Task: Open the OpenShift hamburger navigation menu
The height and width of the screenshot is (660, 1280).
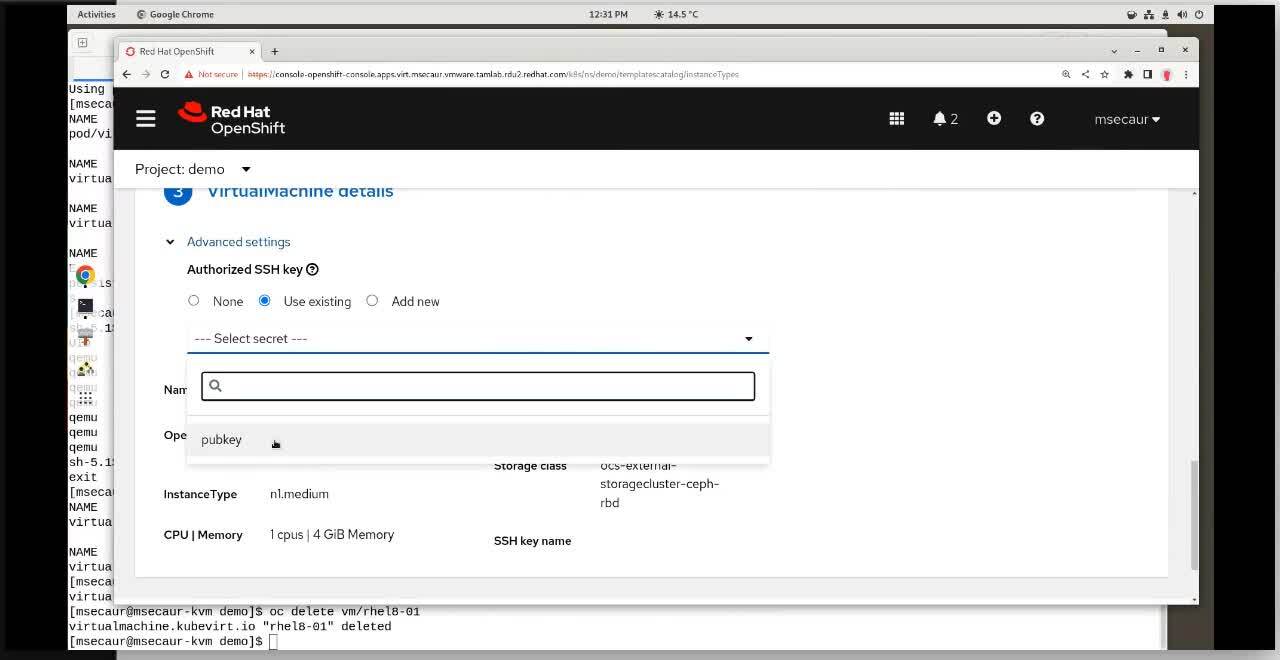Action: (146, 119)
